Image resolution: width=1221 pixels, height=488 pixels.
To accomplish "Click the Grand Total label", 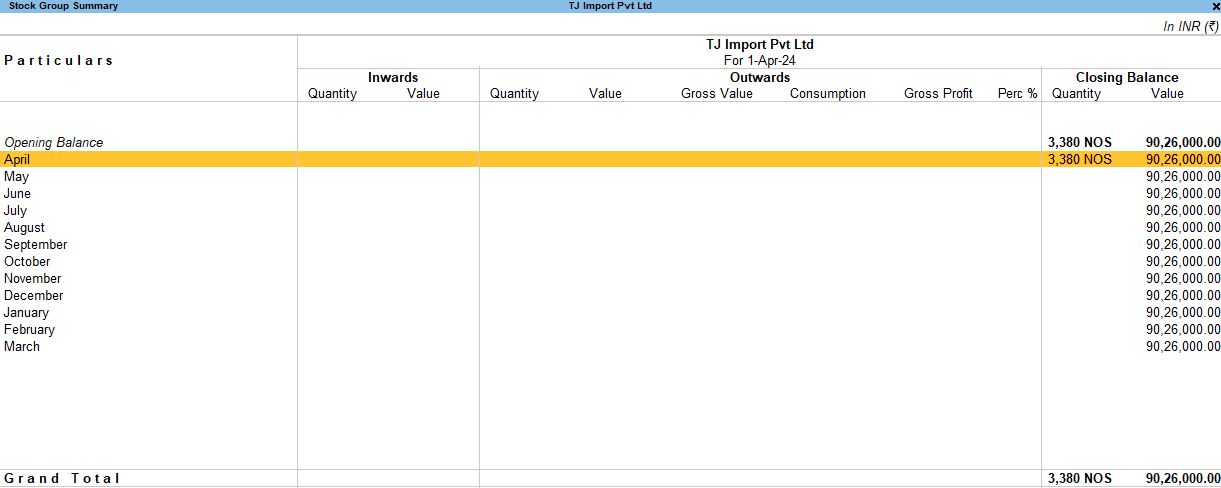I will 62,478.
